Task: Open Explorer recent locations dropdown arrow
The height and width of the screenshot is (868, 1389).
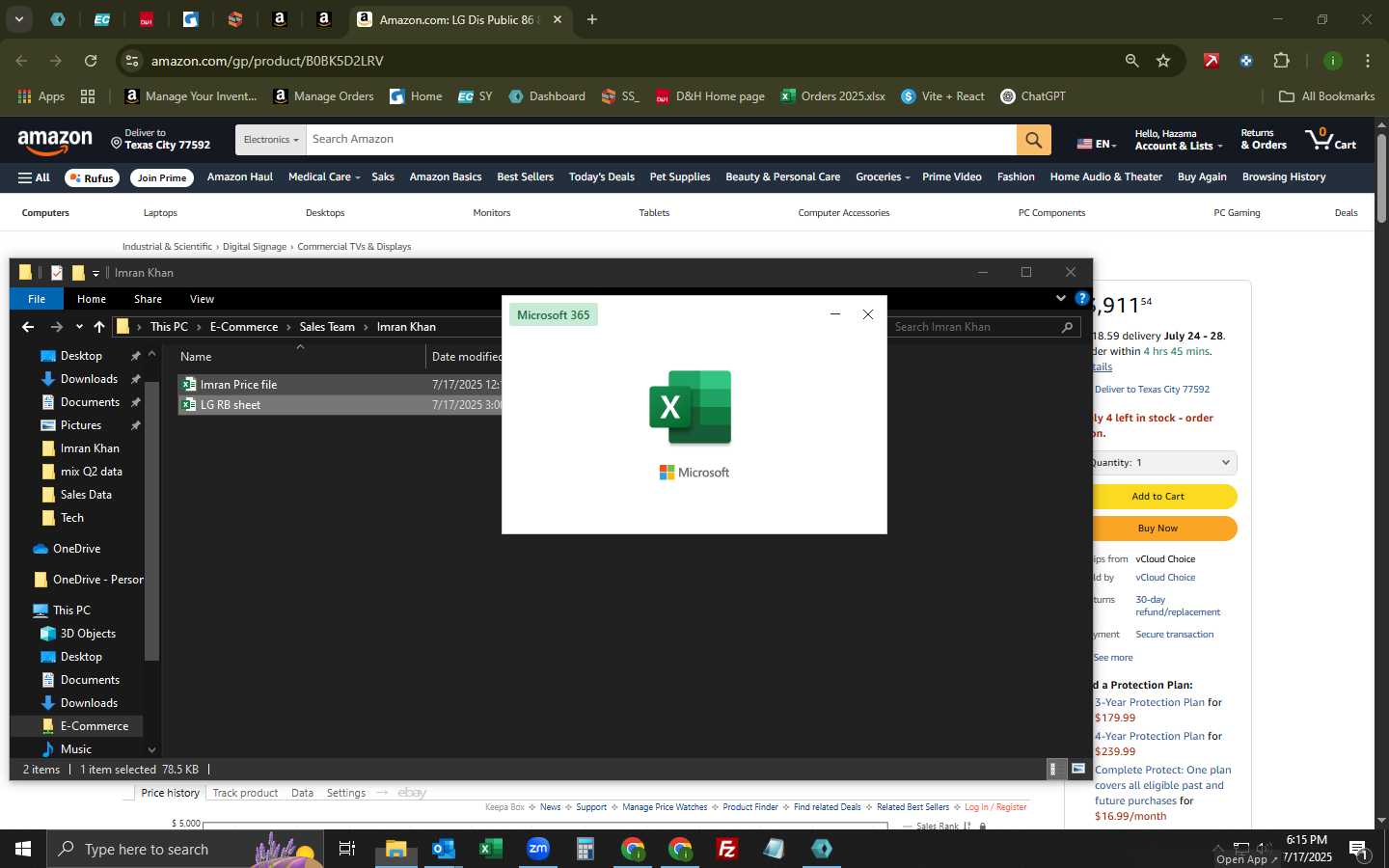Action: (79, 327)
